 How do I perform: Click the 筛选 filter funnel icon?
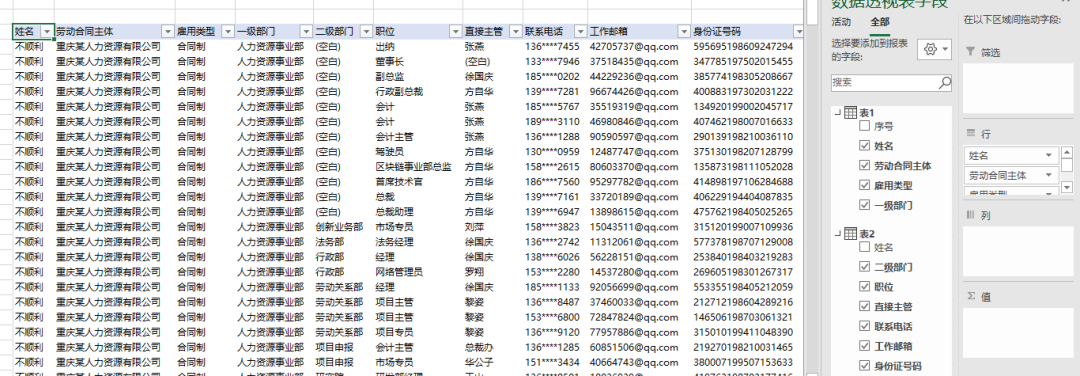click(971, 52)
